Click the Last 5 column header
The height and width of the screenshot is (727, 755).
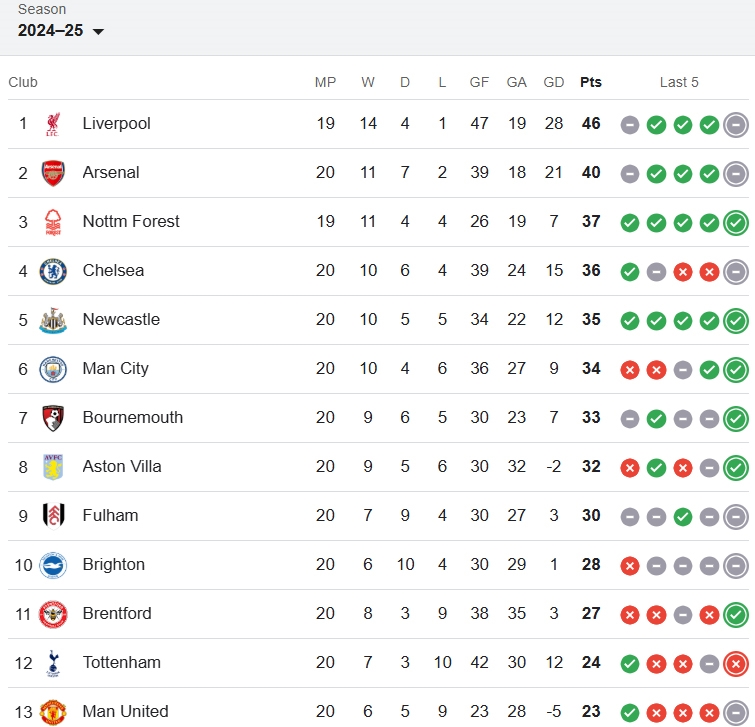coord(679,82)
